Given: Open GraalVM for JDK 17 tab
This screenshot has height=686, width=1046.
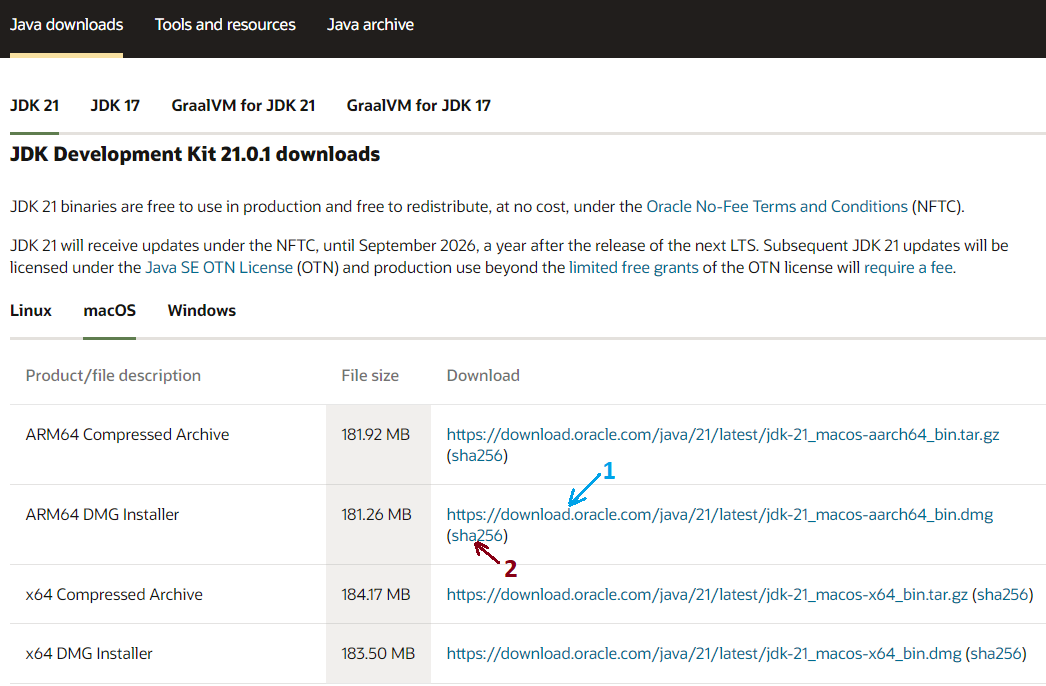Looking at the screenshot, I should coord(418,105).
